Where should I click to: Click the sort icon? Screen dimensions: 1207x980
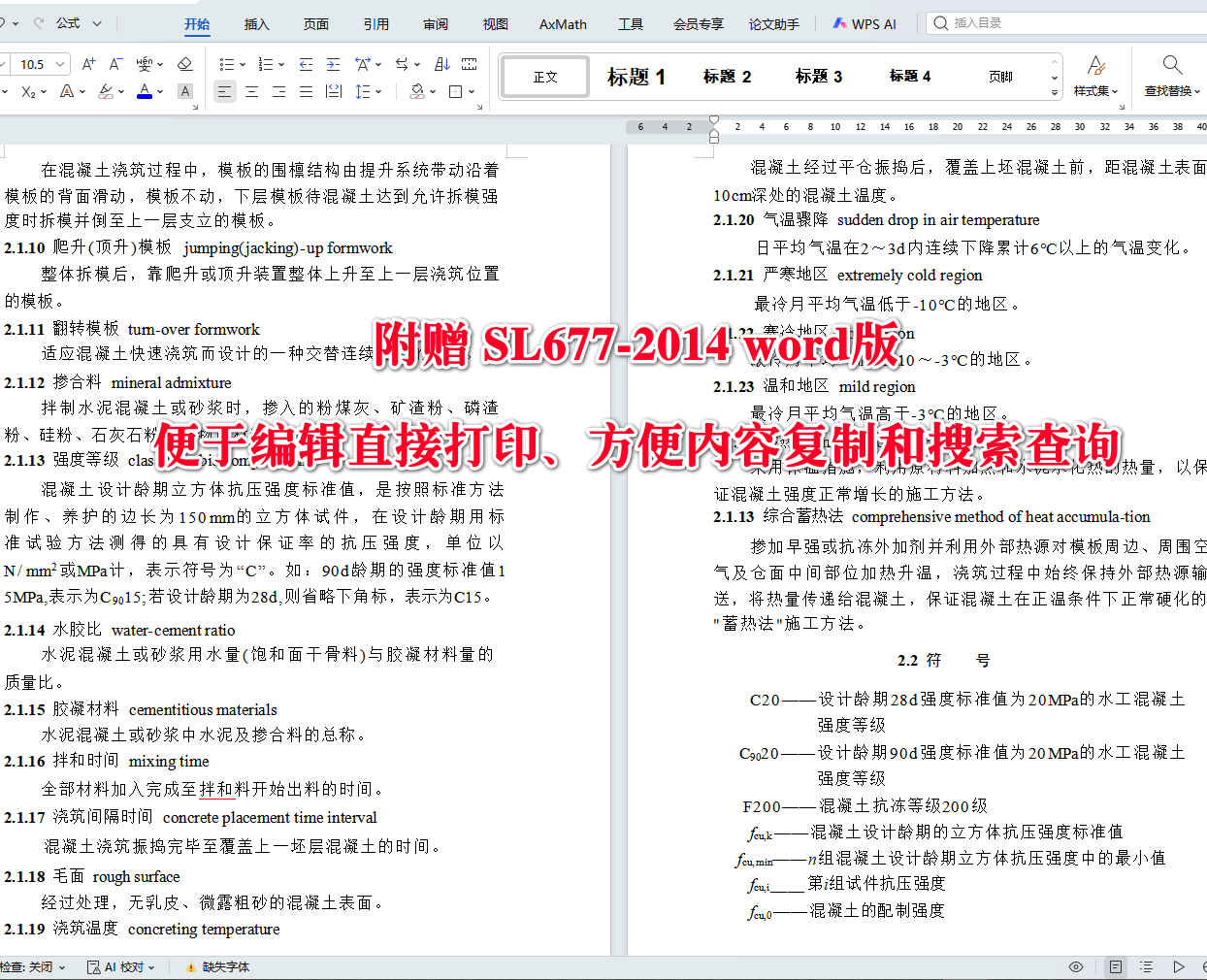[x=442, y=64]
